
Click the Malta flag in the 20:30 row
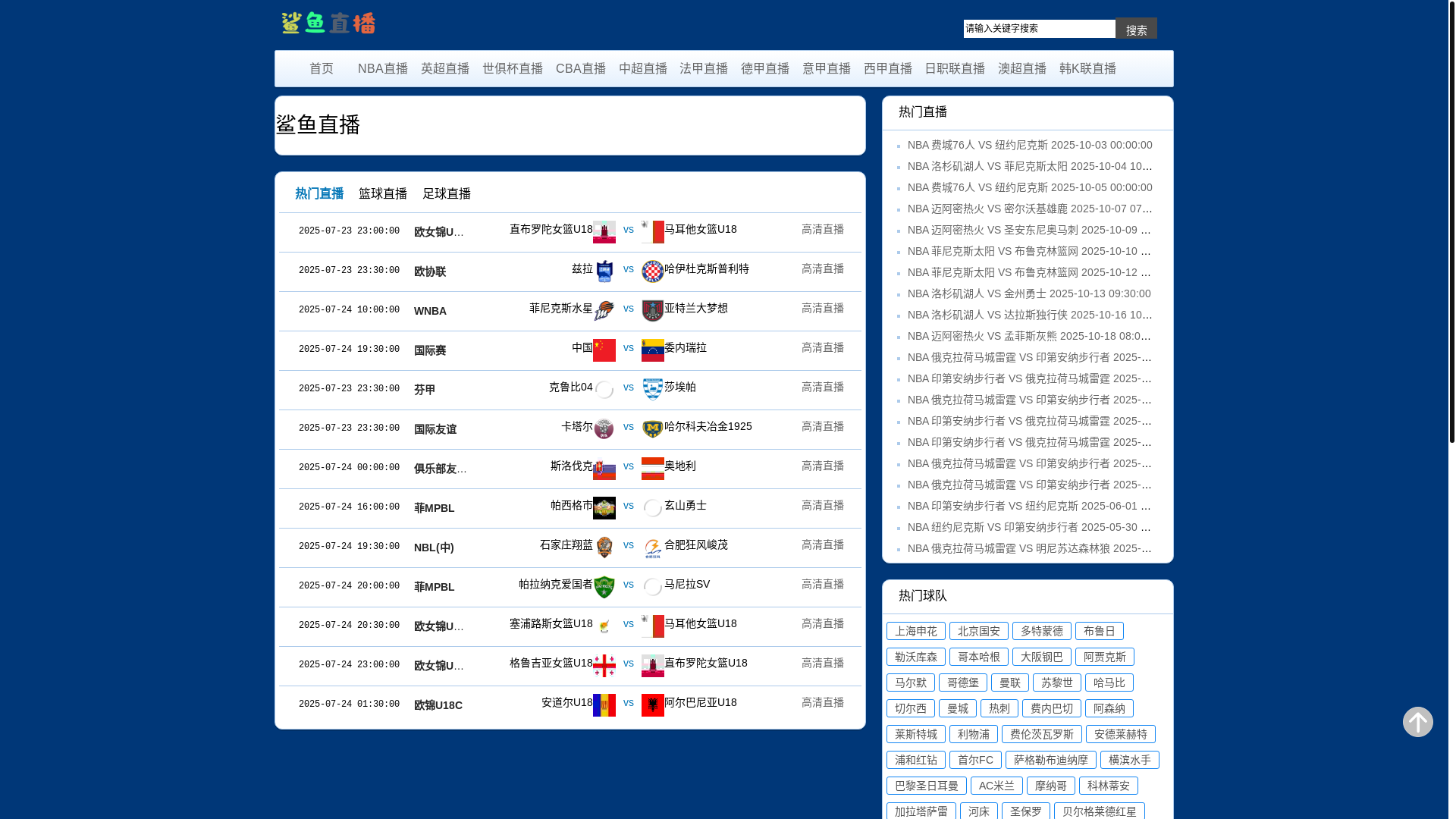(x=652, y=626)
